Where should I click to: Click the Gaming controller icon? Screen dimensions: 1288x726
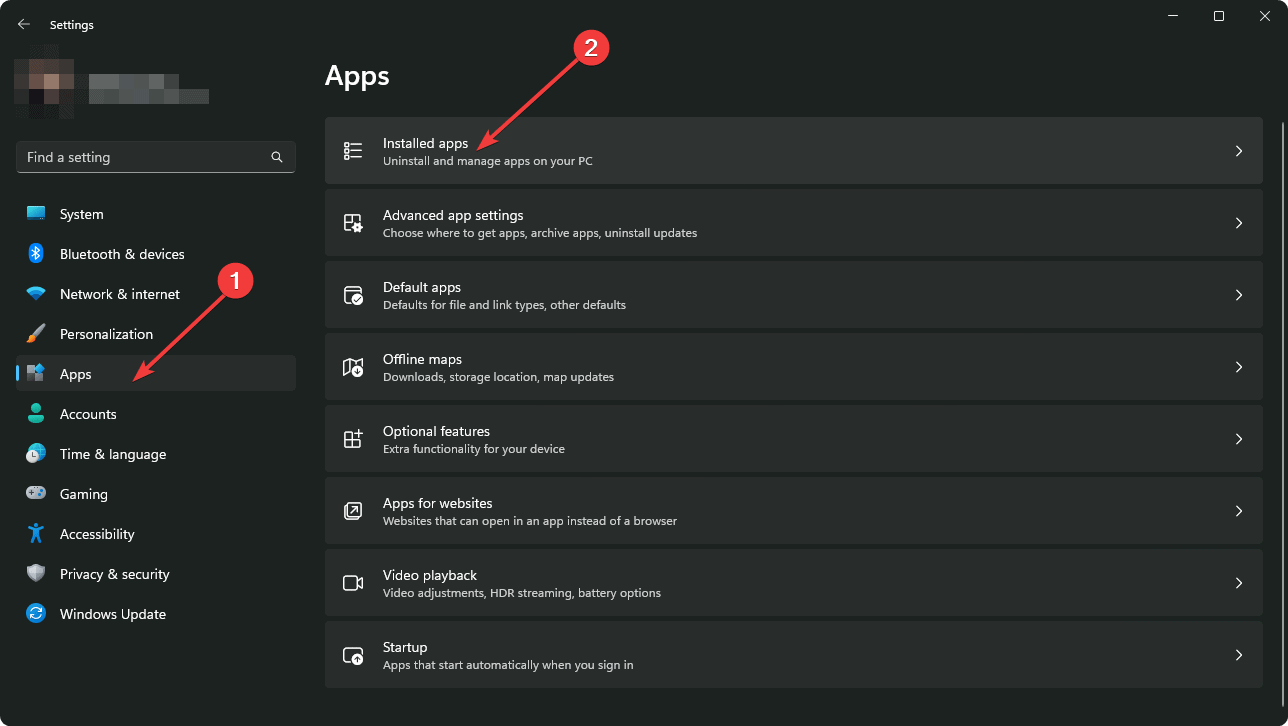pyautogui.click(x=36, y=494)
